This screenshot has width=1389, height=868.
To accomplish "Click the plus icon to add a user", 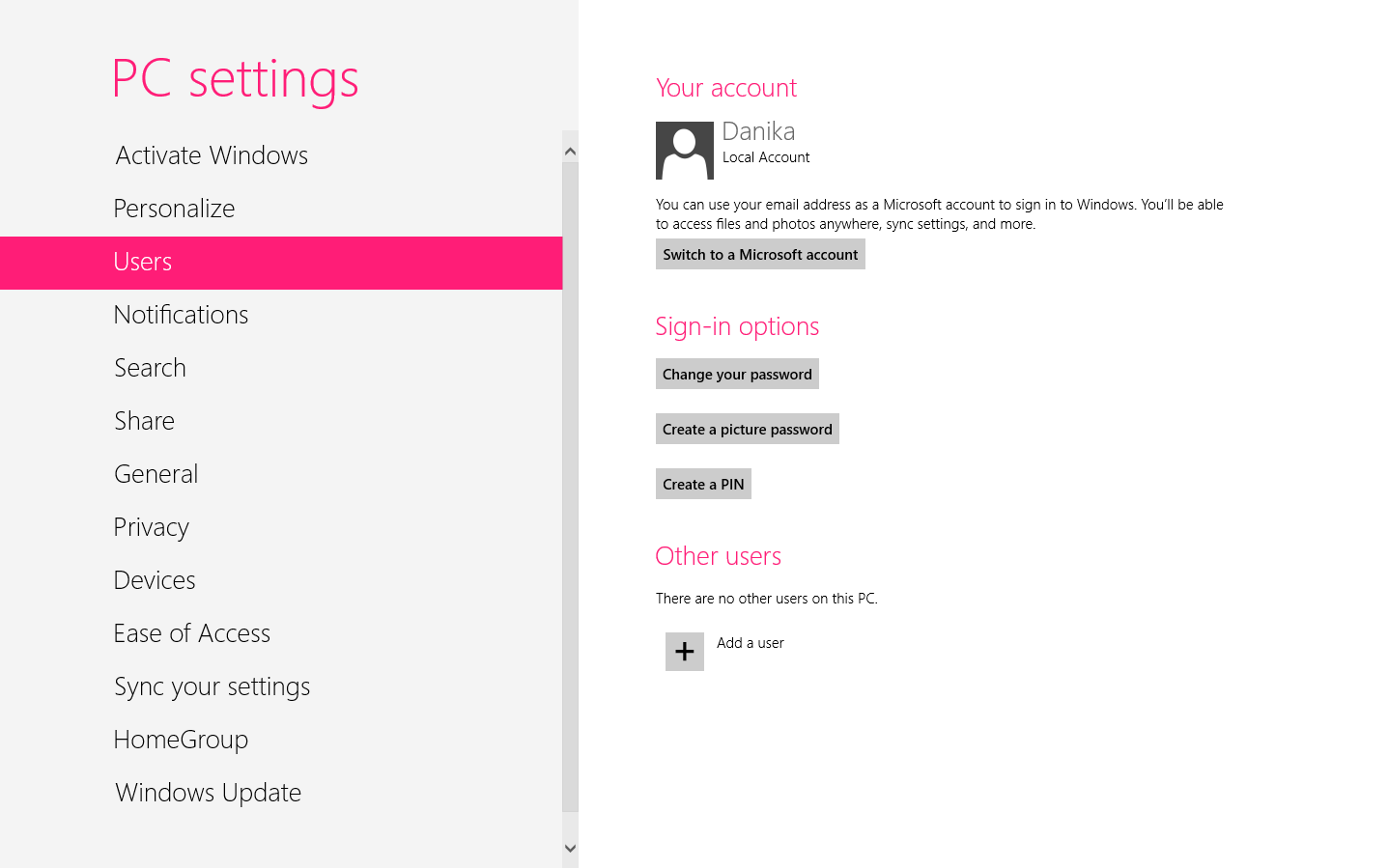I will coord(684,652).
